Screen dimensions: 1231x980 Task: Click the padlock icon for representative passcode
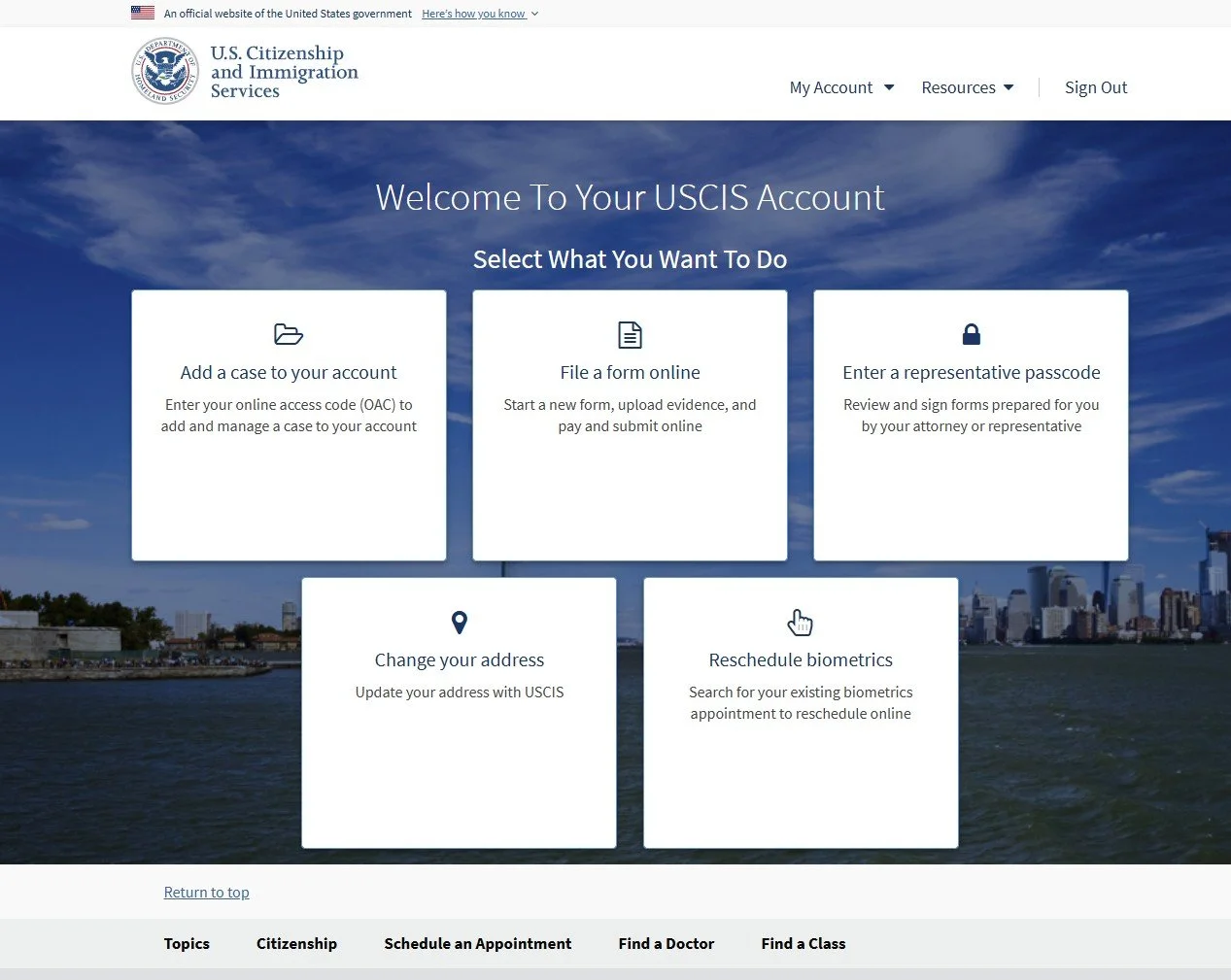[x=971, y=334]
